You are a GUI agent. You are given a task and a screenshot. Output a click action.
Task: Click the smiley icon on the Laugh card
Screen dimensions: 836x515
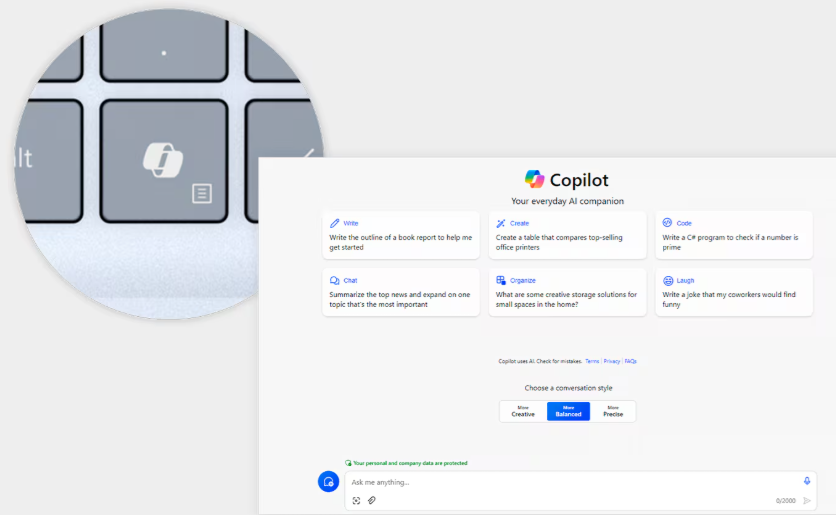click(668, 281)
